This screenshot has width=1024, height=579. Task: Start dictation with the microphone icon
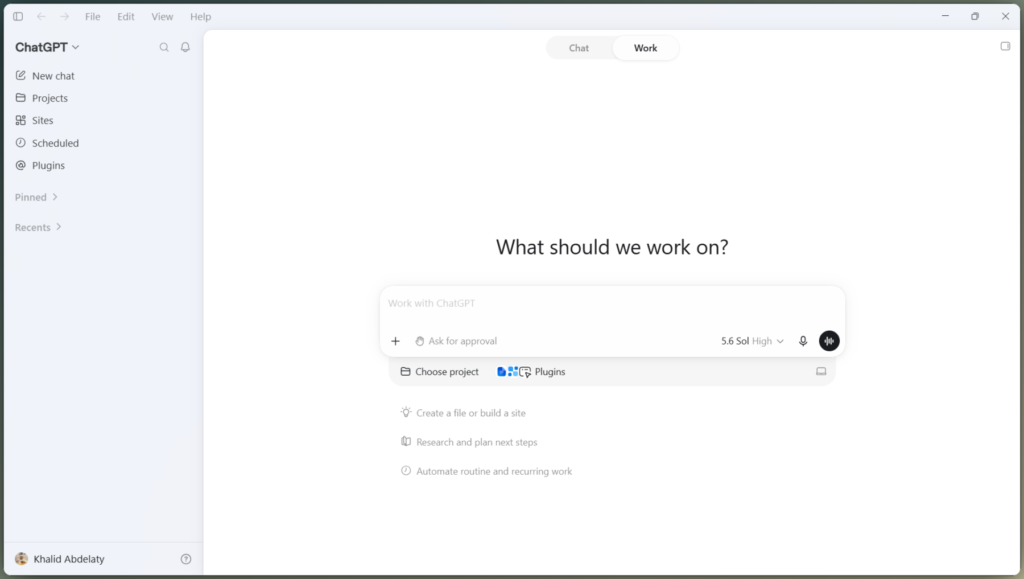click(x=803, y=341)
